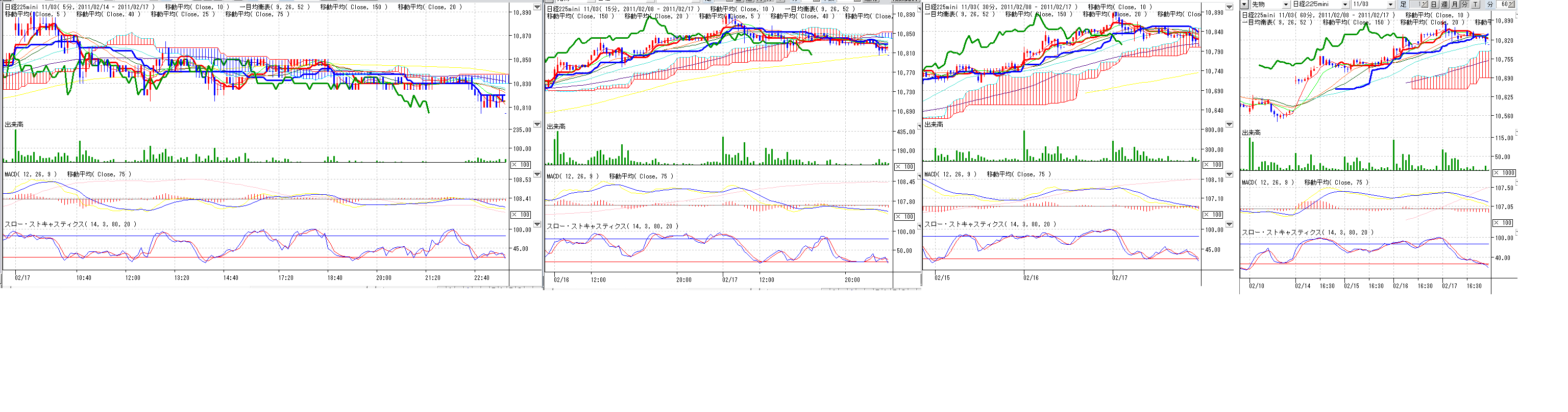The height and width of the screenshot is (412, 1568).
Task: Toggle the 分 (minute) period button
Action: pos(1465,4)
